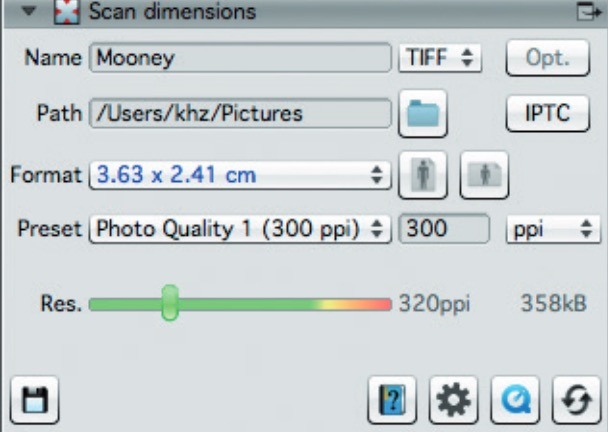Click the save floppy disk icon
Image resolution: width=608 pixels, height=432 pixels.
click(35, 401)
